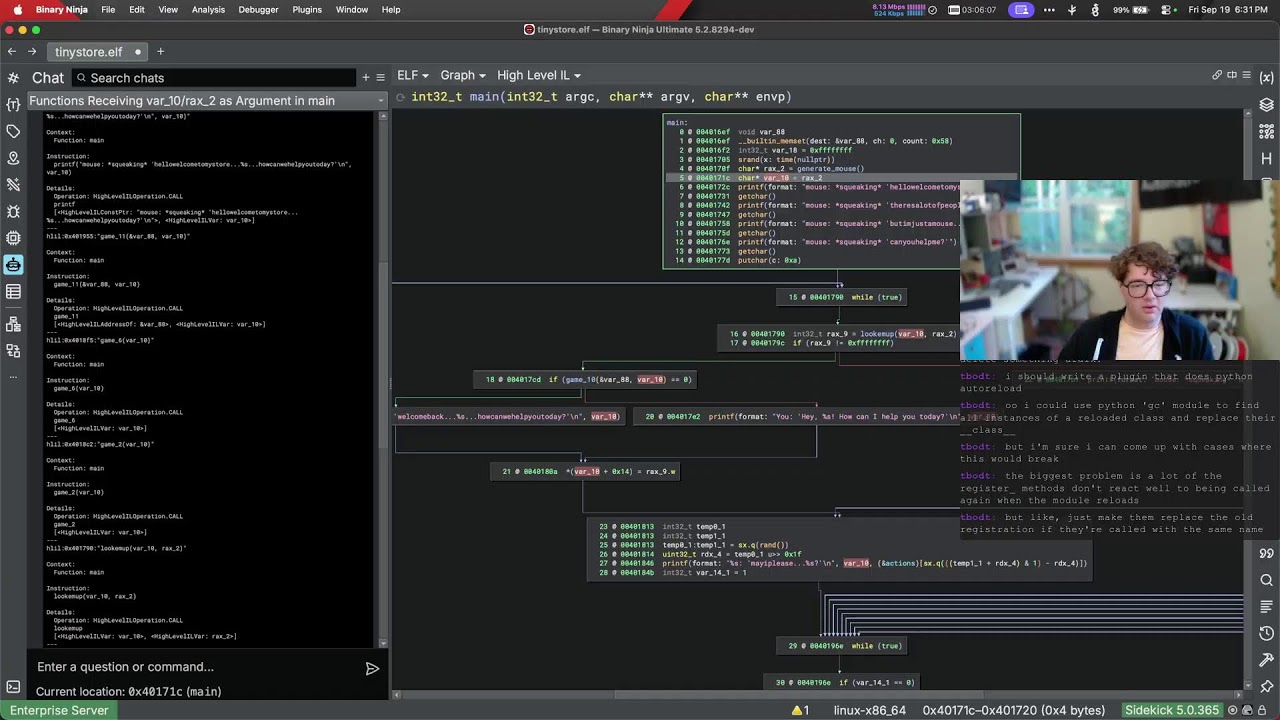
Task: Open the quotes strings right sidebar icon
Action: point(1266,553)
